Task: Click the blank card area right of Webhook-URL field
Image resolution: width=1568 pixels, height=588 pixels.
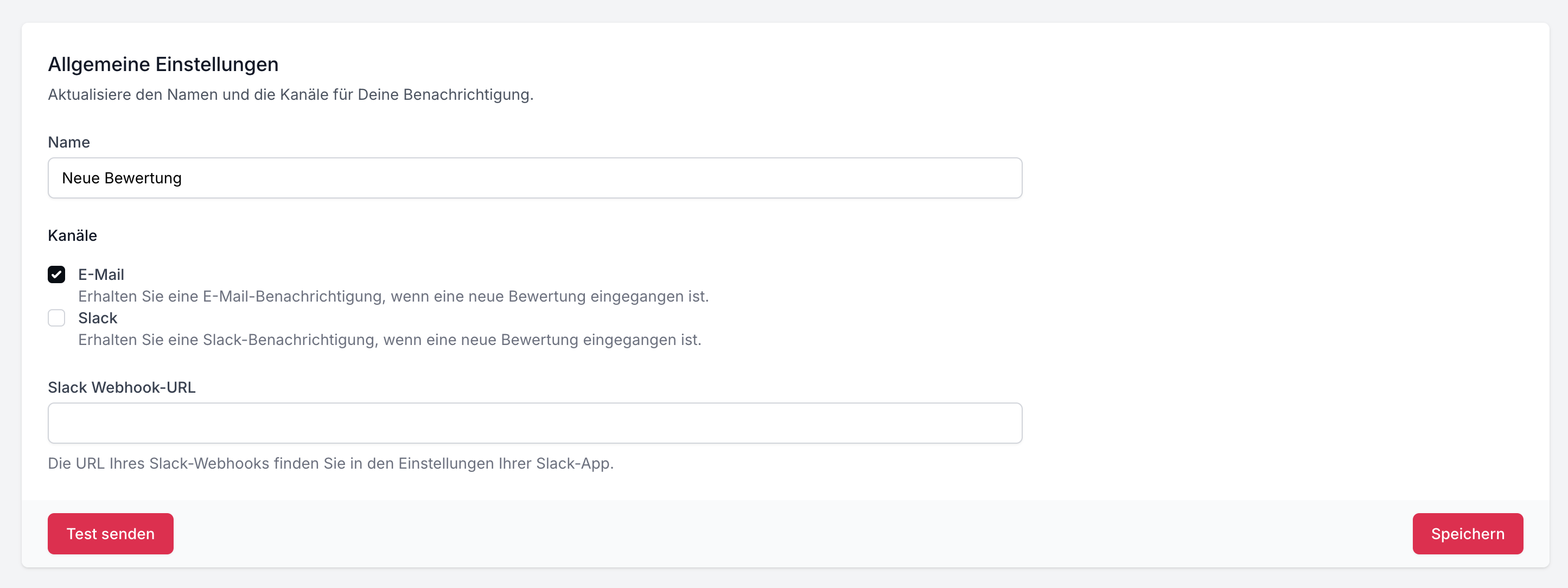Action: [1278, 423]
